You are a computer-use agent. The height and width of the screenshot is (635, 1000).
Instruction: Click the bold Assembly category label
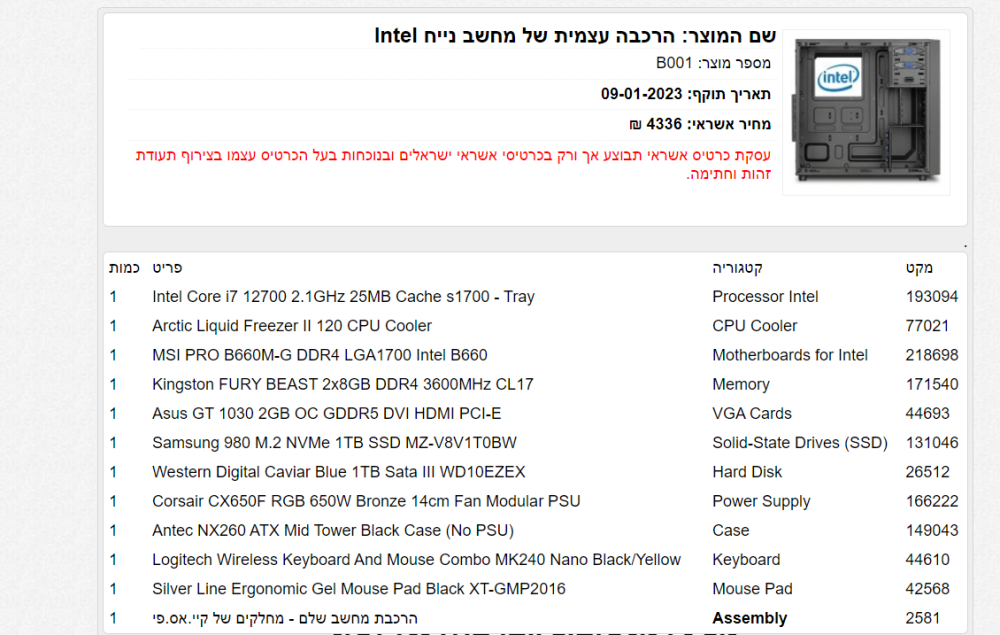[x=749, y=618]
